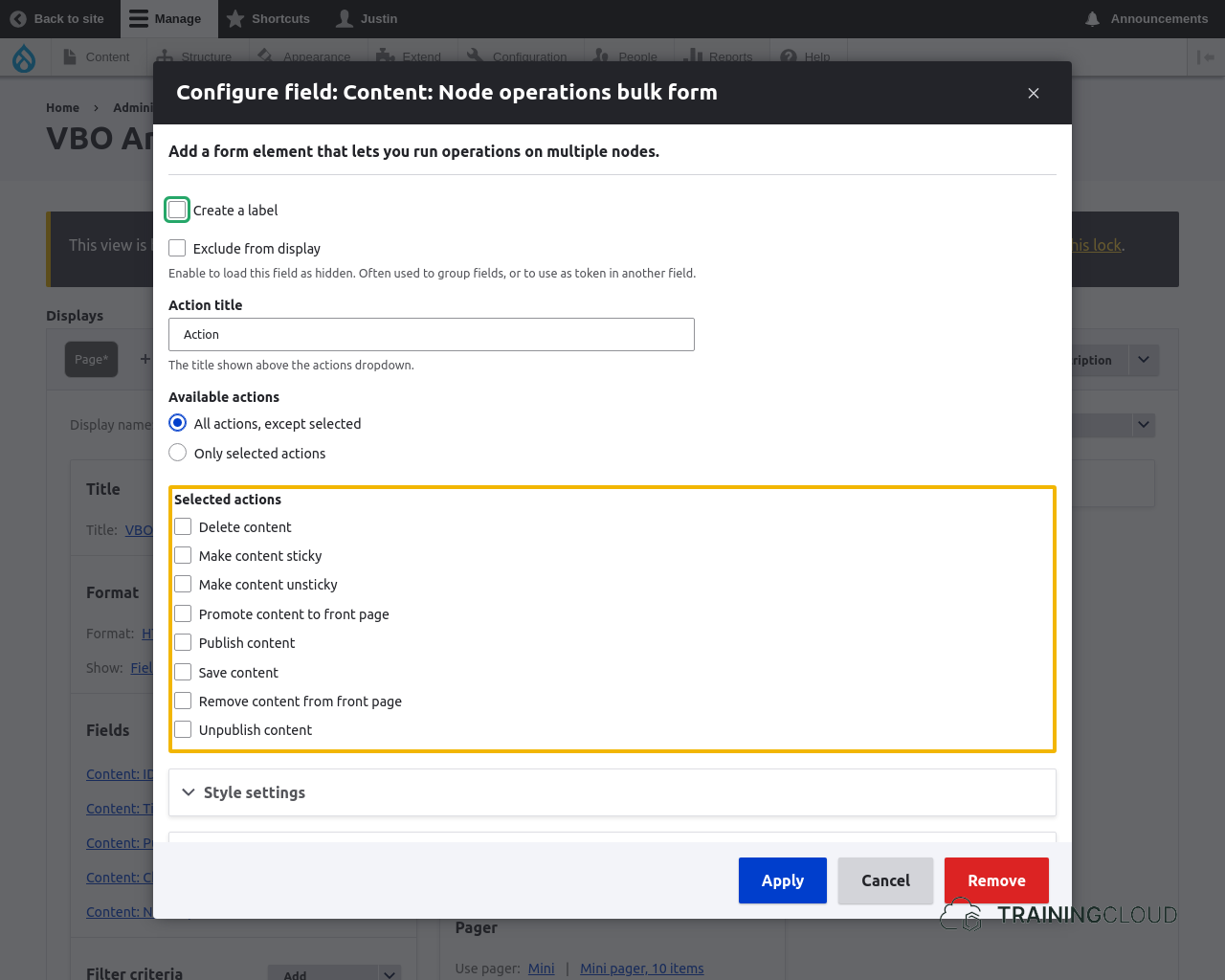Click the Justin user icon
This screenshot has height=980, width=1225.
click(x=345, y=18)
